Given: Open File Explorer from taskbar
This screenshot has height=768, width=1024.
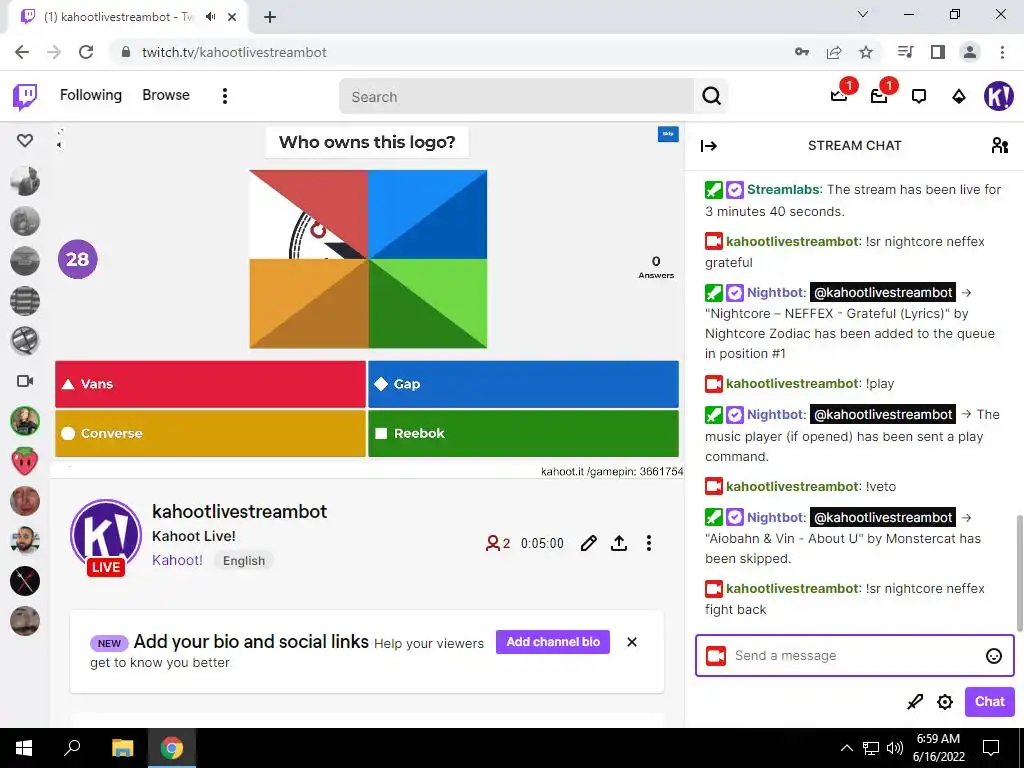Looking at the screenshot, I should tap(122, 748).
